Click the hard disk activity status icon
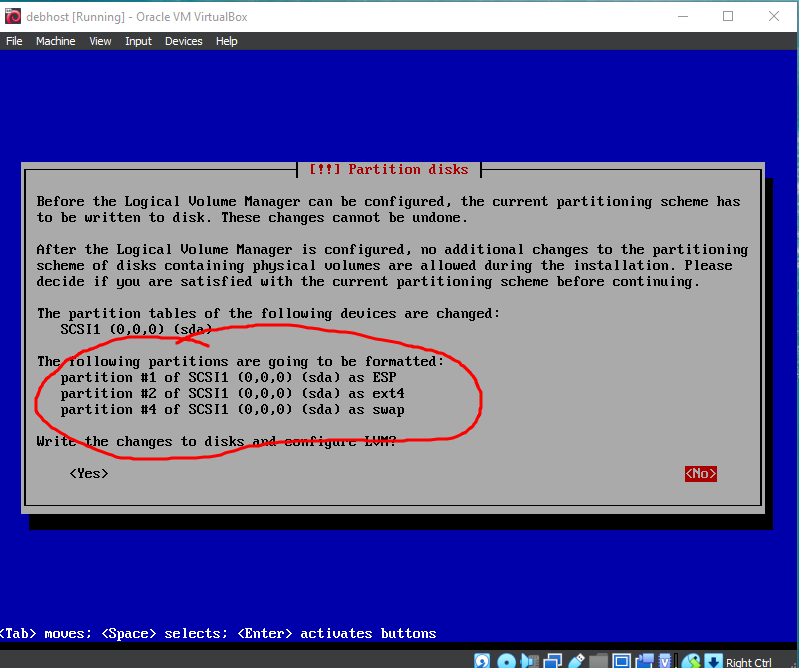Viewport: 799px width, 668px height. [482, 661]
